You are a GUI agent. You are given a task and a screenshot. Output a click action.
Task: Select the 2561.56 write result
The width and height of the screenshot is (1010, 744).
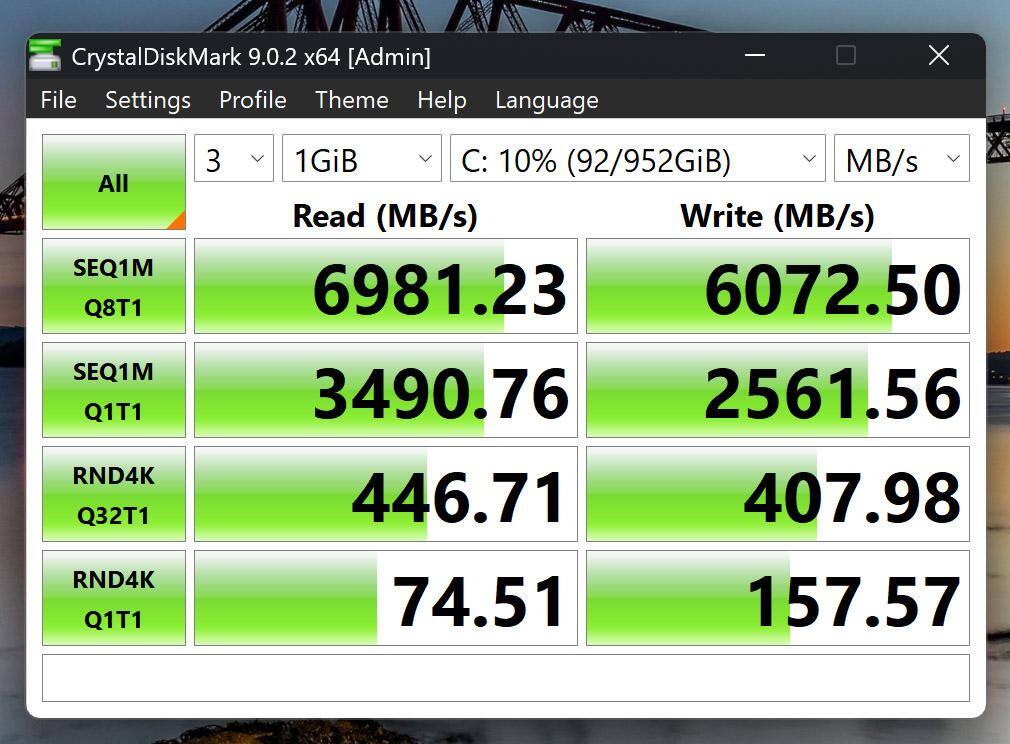[x=777, y=390]
